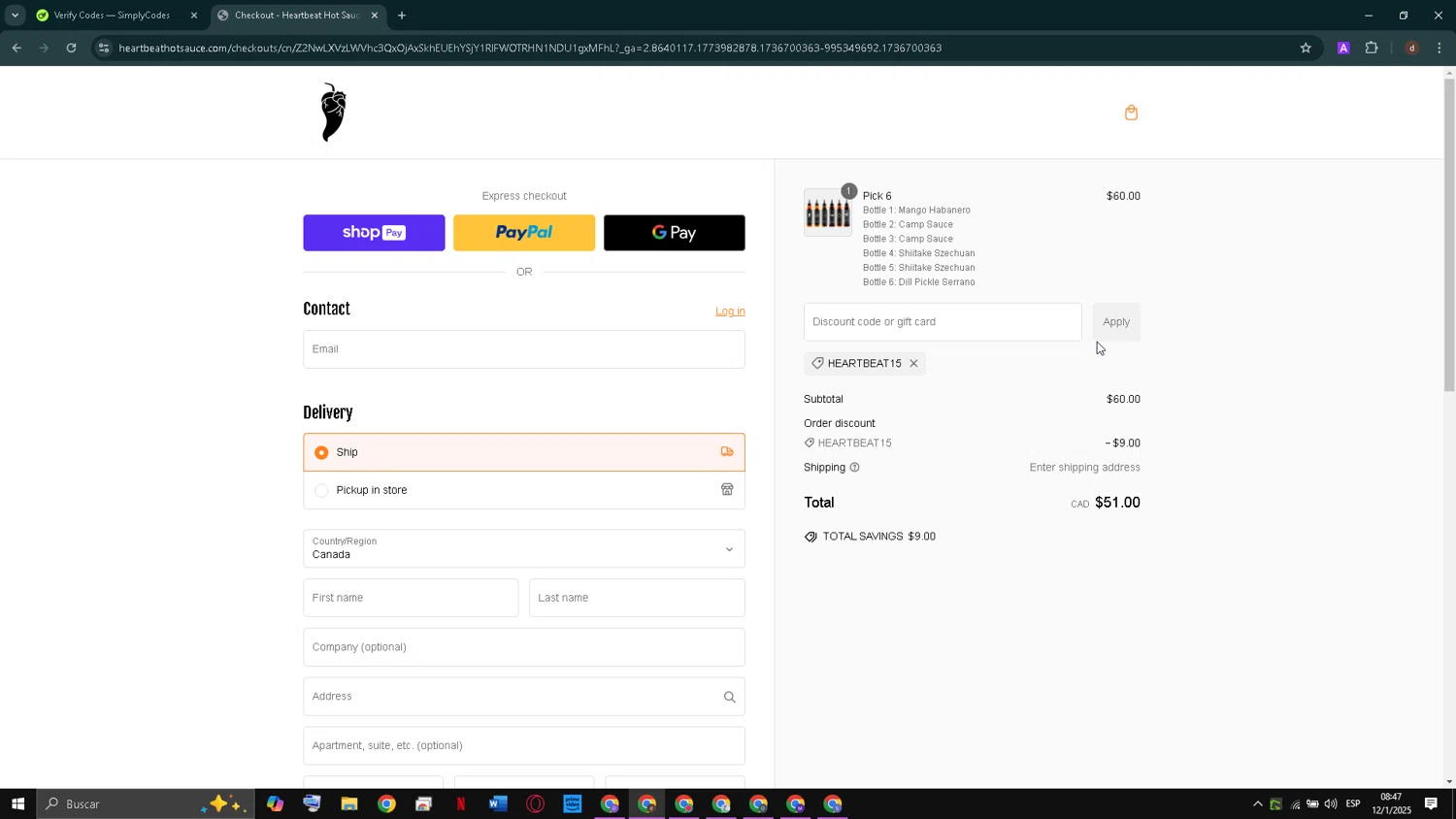Image resolution: width=1456 pixels, height=819 pixels.
Task: Focus the Discount code or gift card field
Action: click(x=943, y=322)
